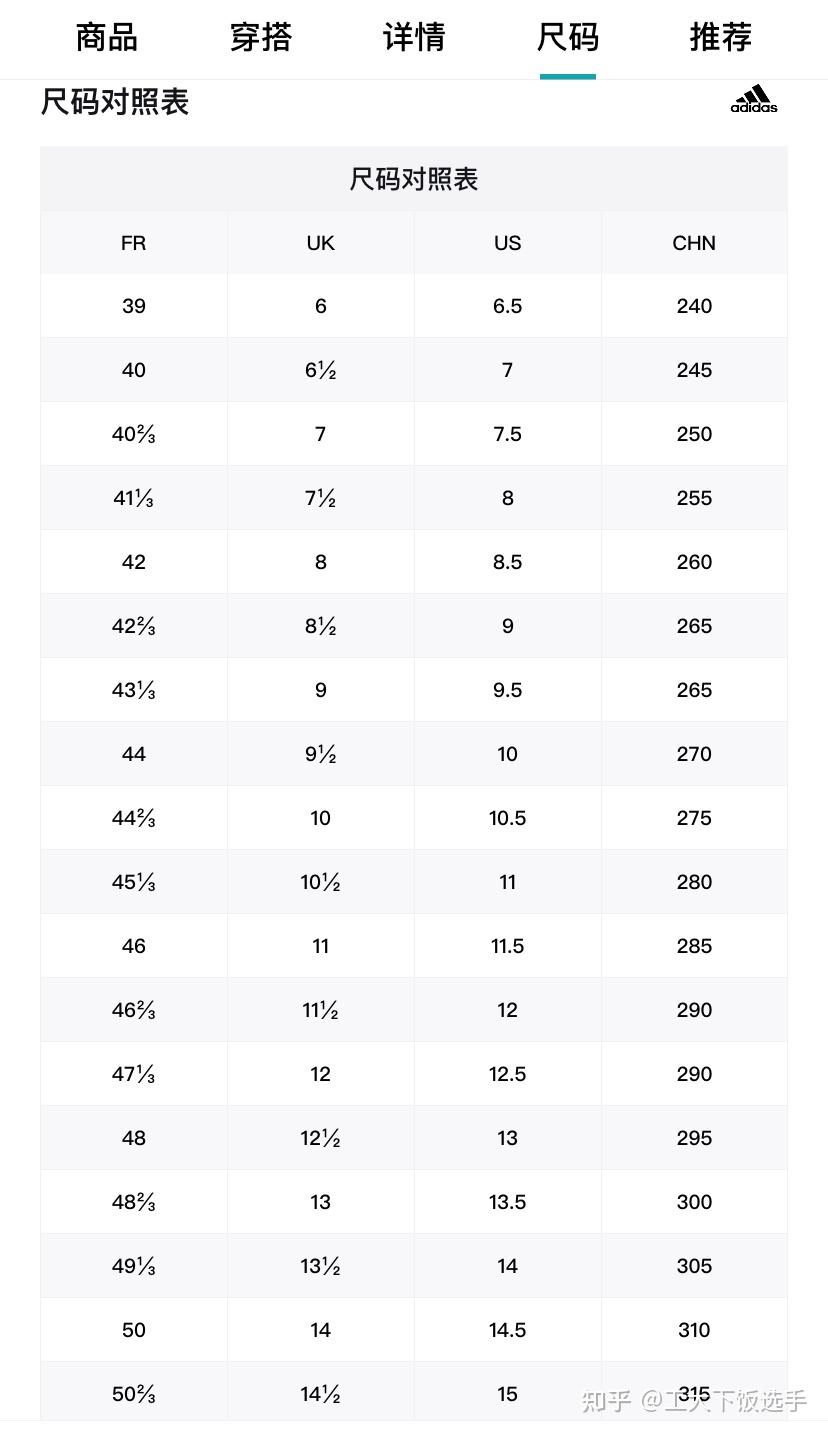Click the 尺码对照表 section heading
This screenshot has width=828, height=1434.
(x=115, y=102)
